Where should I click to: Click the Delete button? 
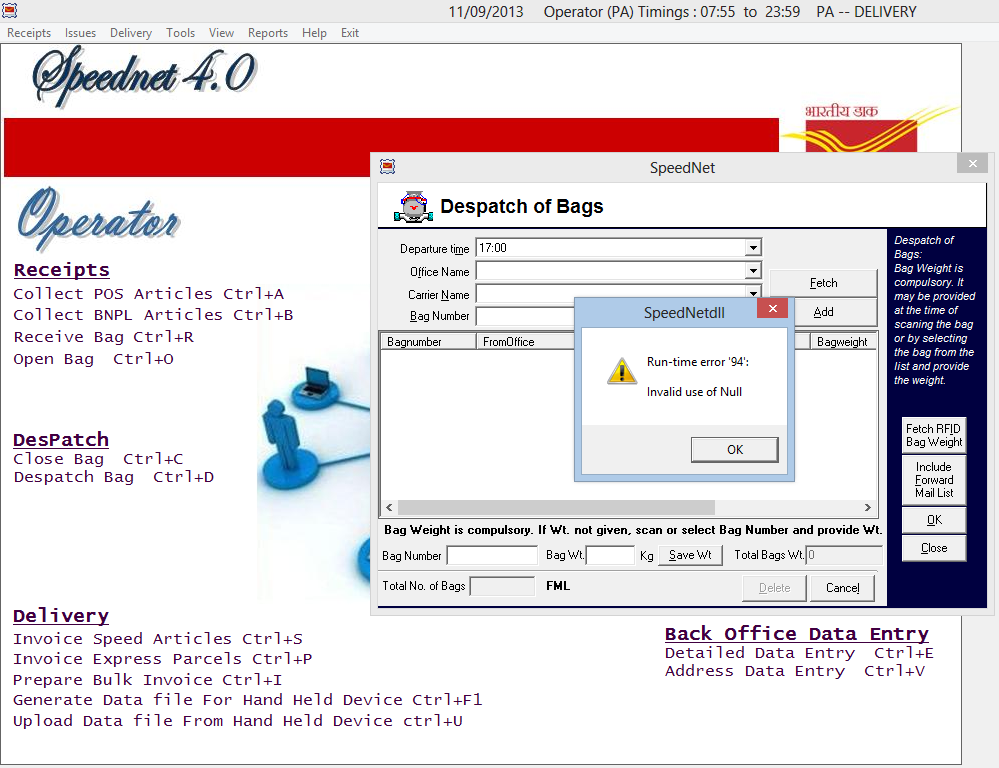(774, 588)
